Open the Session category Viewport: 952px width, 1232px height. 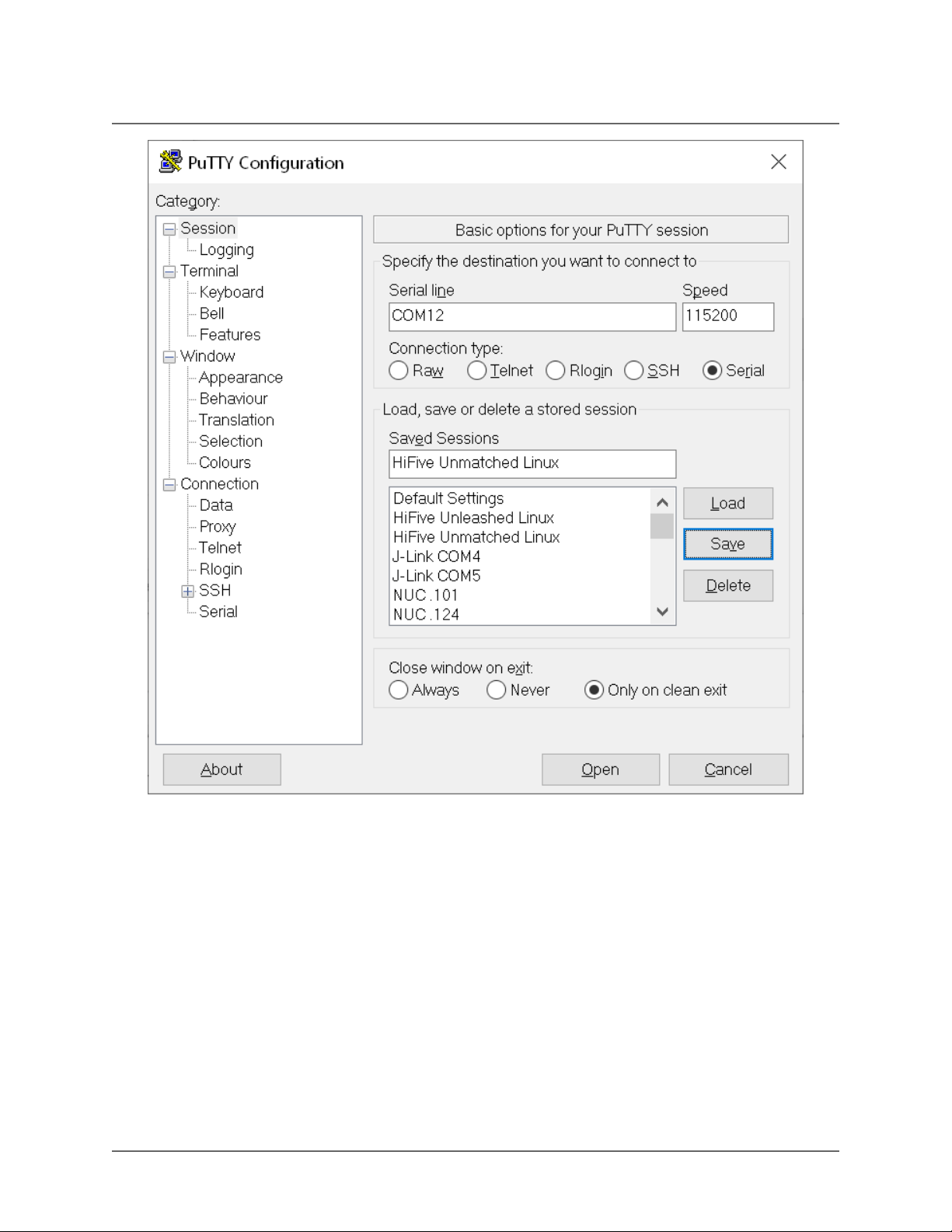point(207,229)
